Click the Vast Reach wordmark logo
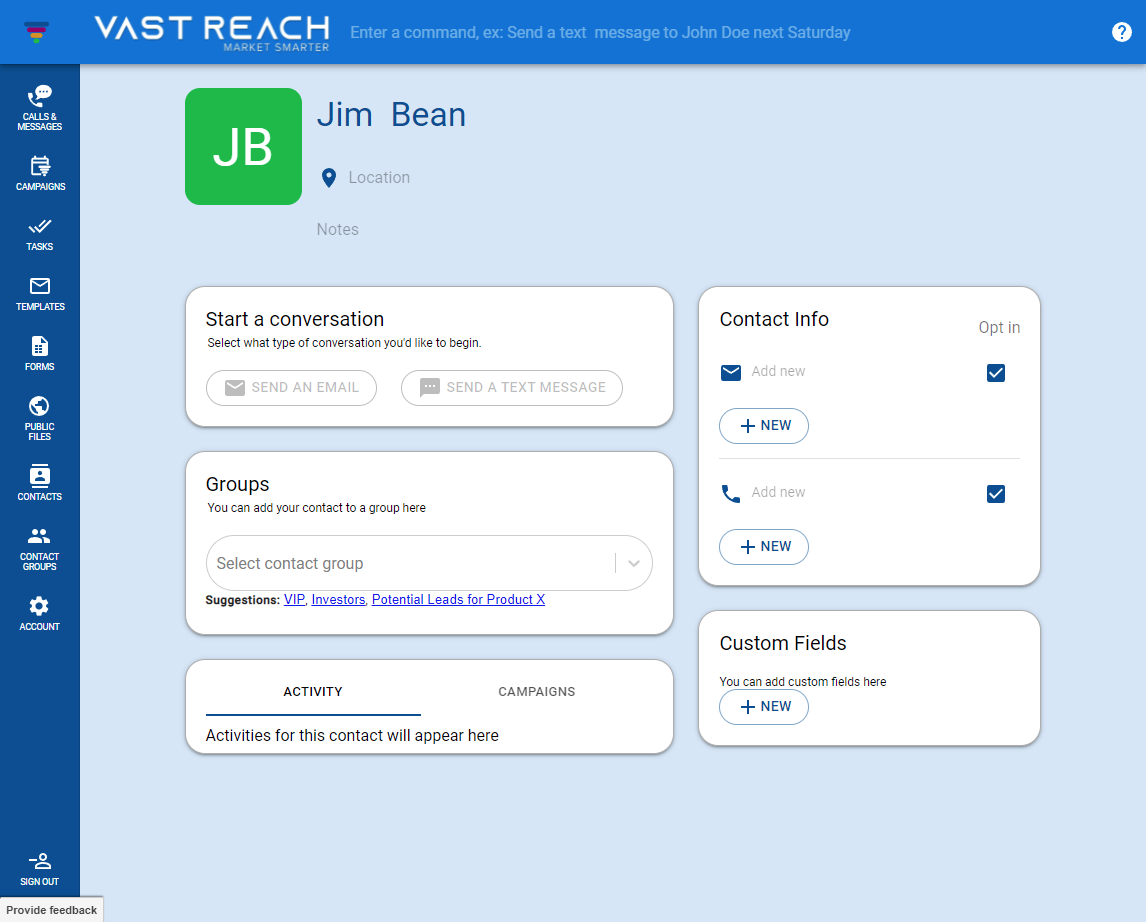 click(212, 32)
